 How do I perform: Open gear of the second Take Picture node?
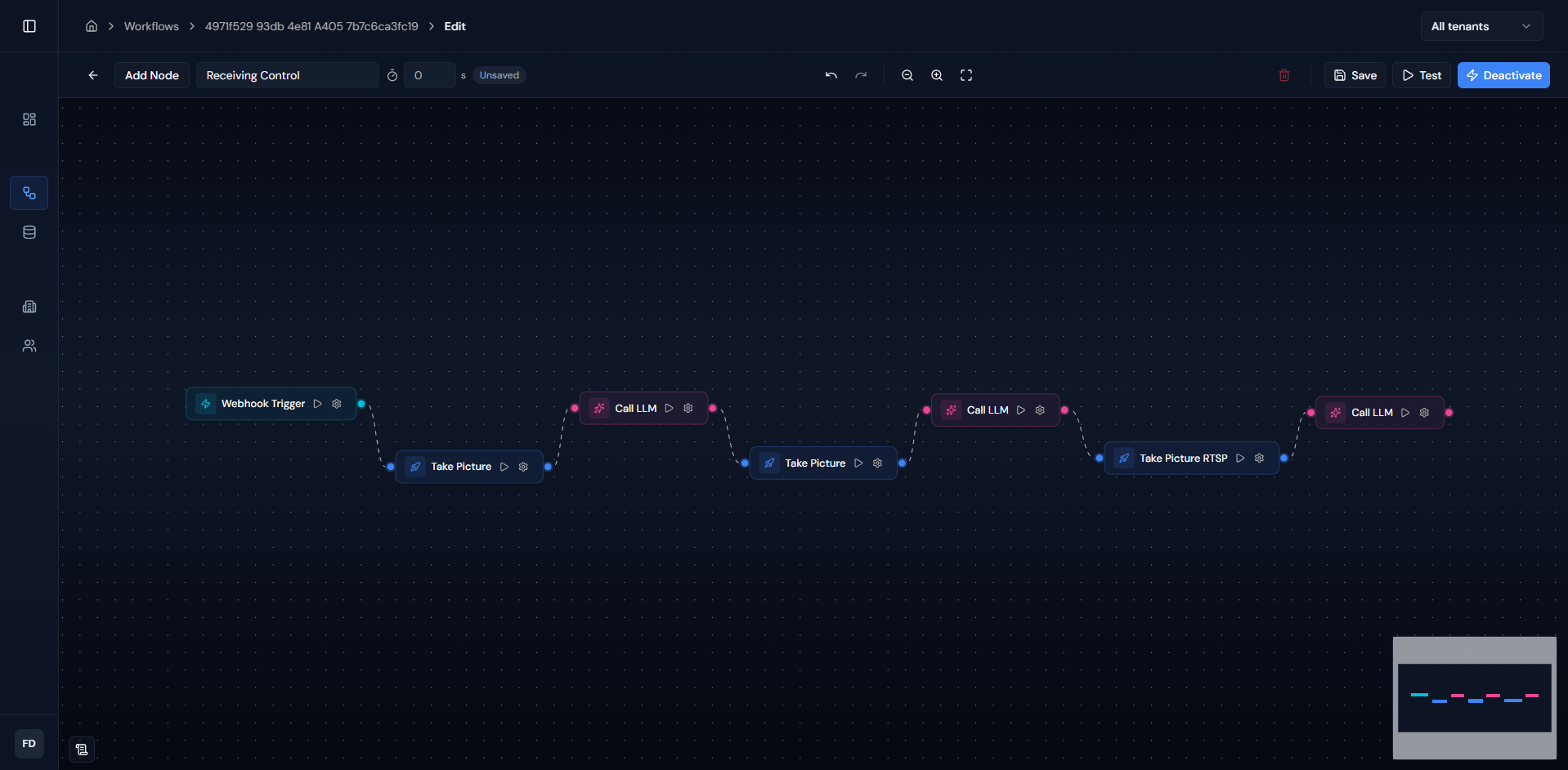click(x=878, y=463)
